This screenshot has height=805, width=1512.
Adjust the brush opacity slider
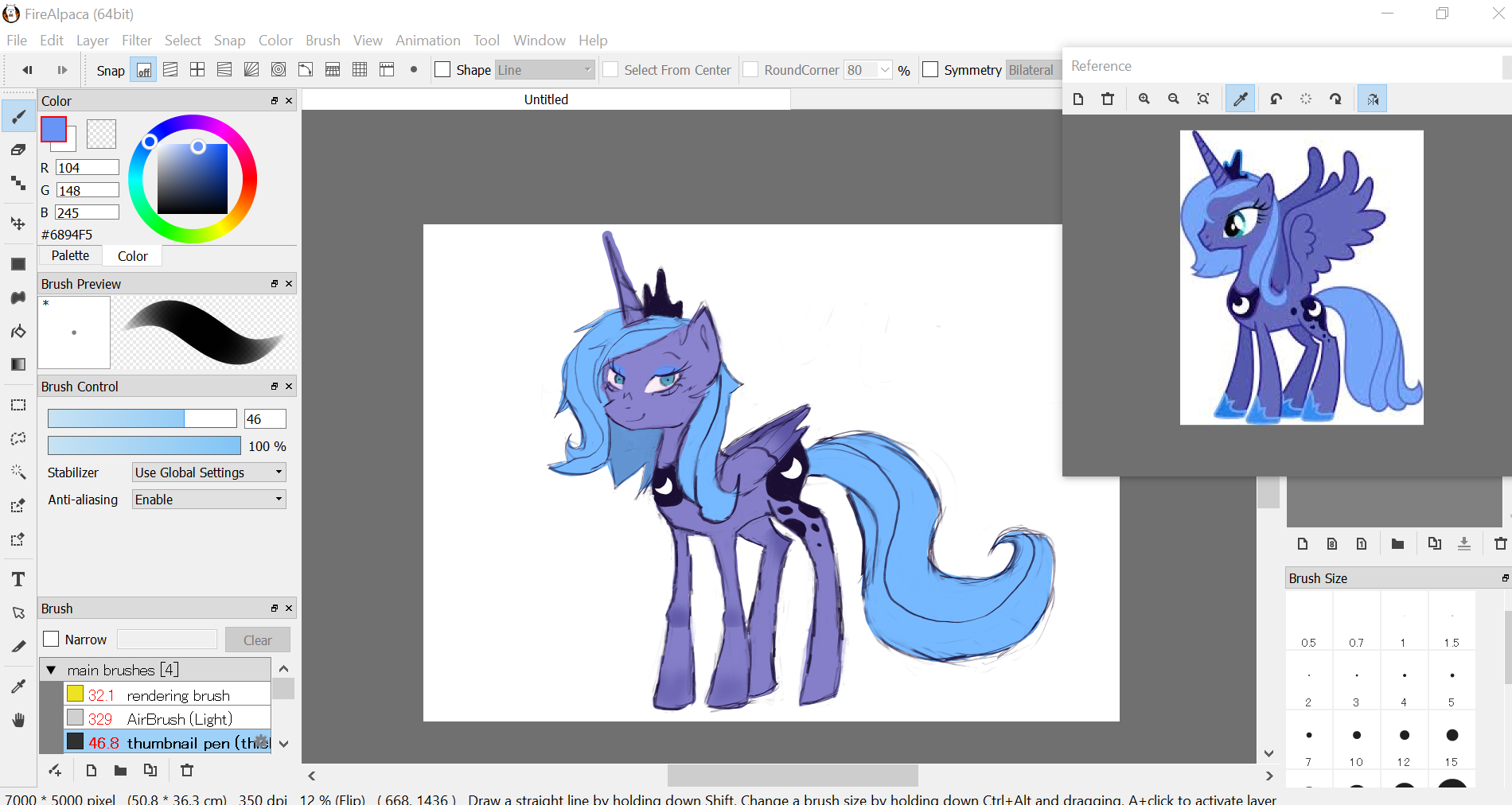(x=144, y=445)
